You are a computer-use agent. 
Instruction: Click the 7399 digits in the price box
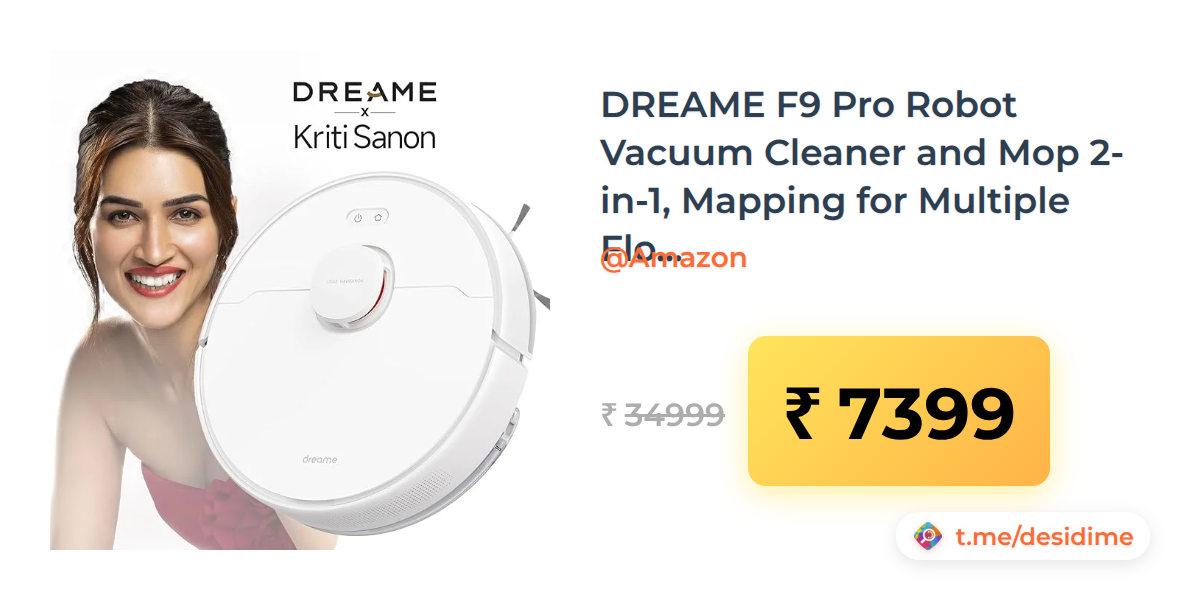pos(925,414)
